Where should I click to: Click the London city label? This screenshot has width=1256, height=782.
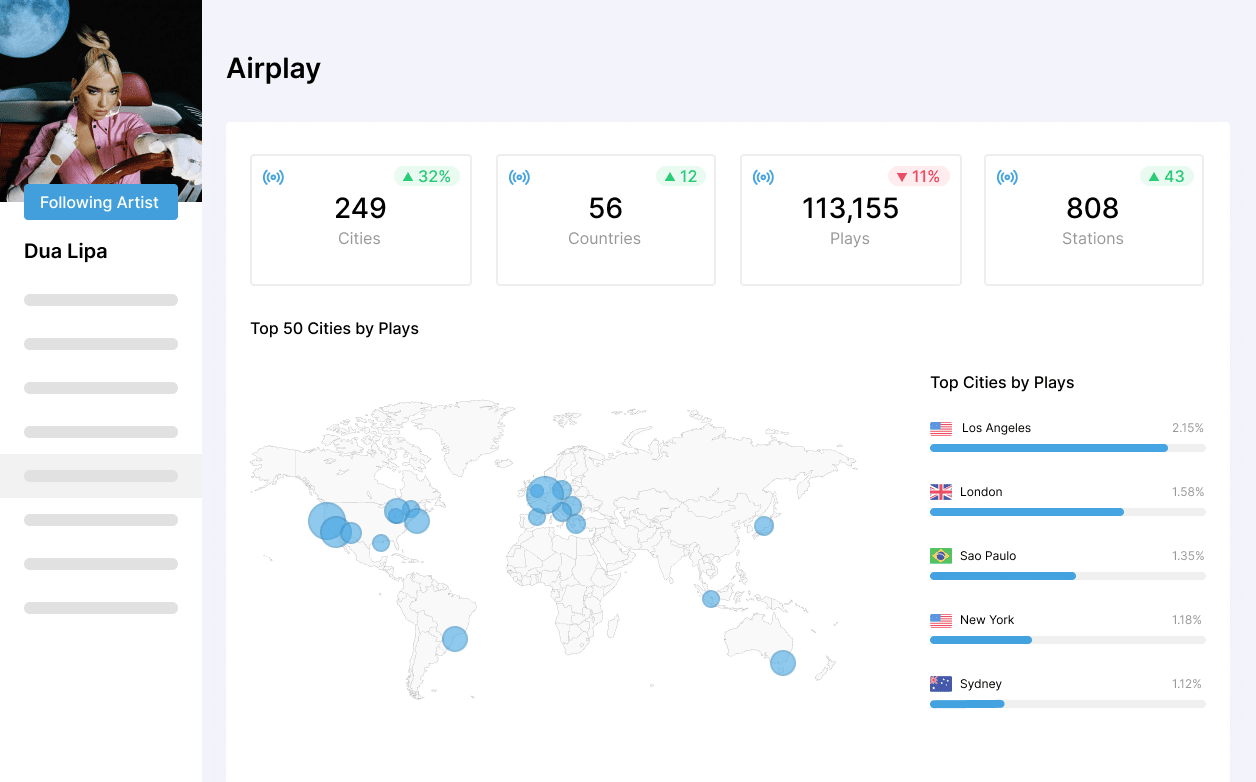click(x=981, y=492)
